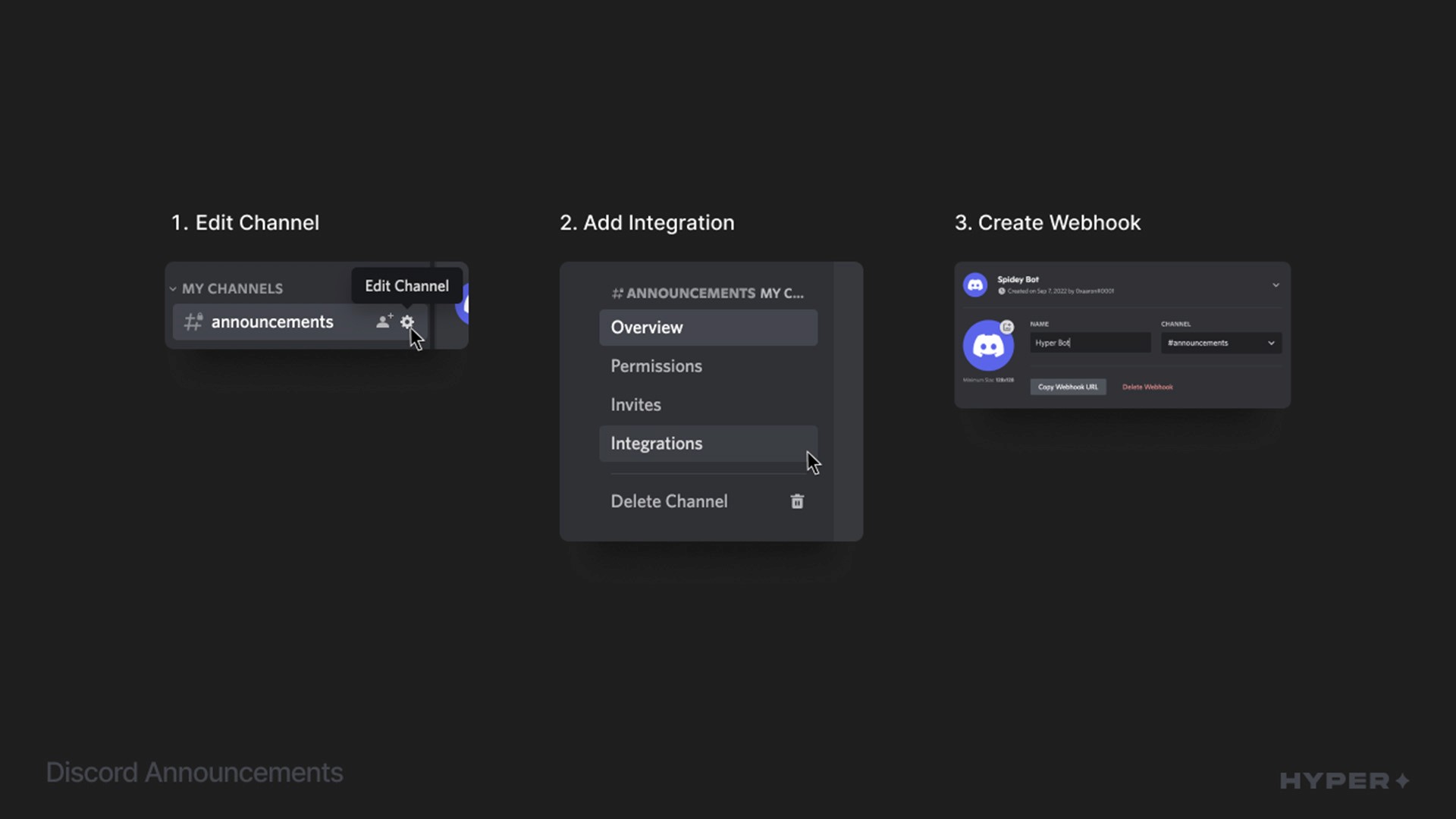Collapse the MY CHANNELS section chevron
Screen dimensions: 1456x819
[x=174, y=288]
